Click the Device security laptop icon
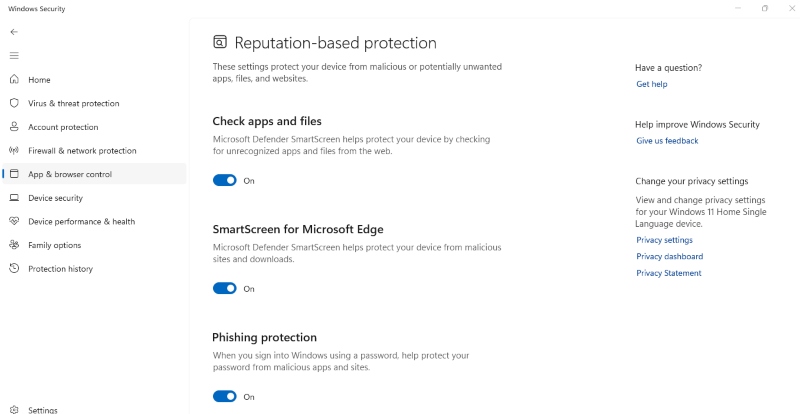This screenshot has width=800, height=414. pos(14,198)
